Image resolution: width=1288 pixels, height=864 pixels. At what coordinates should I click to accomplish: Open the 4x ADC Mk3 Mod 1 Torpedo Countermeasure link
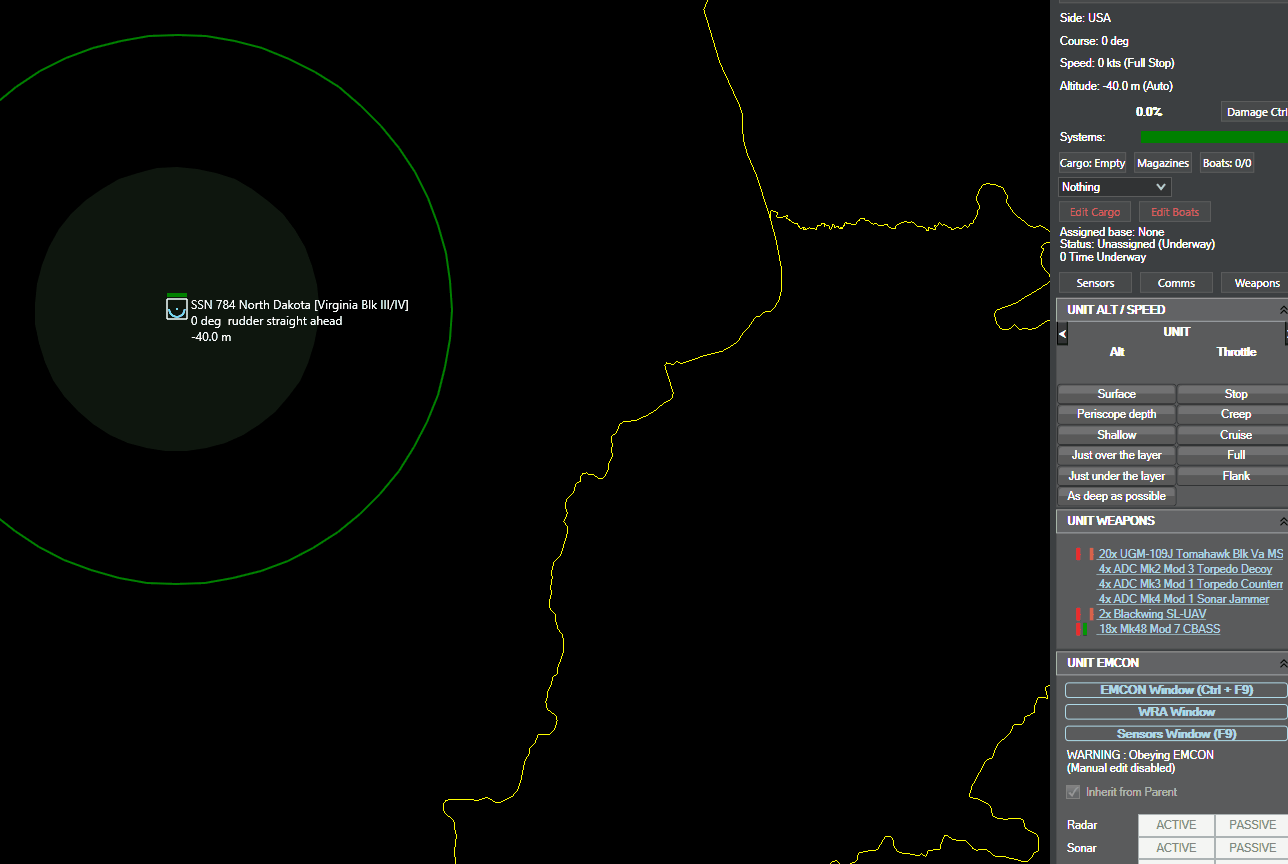tap(1191, 584)
